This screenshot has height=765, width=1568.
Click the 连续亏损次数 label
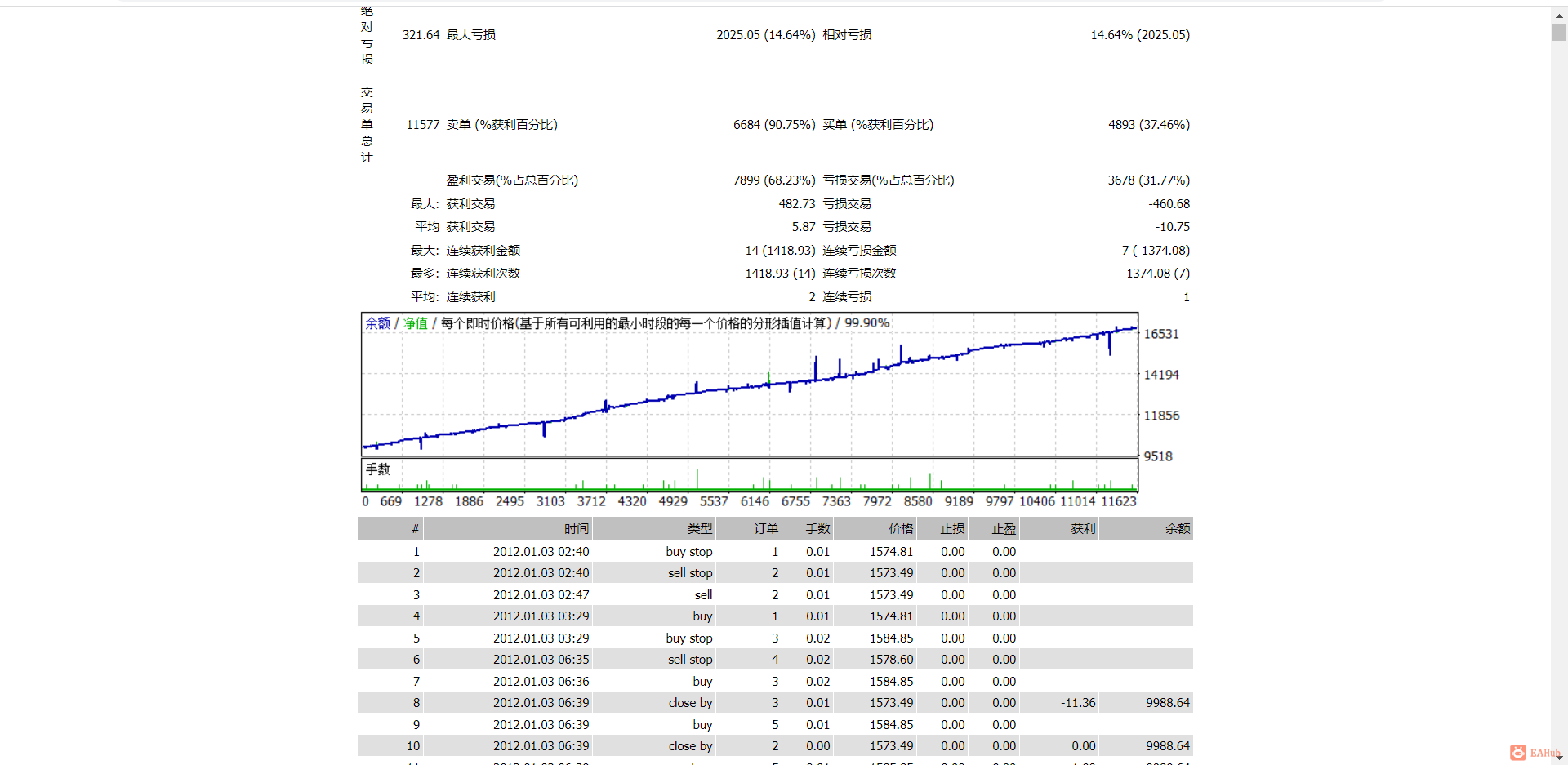[859, 274]
